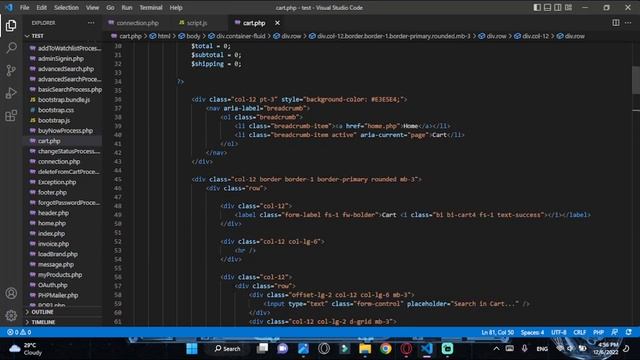
Task: Open bootstrap.bundle.js file
Action: [64, 100]
